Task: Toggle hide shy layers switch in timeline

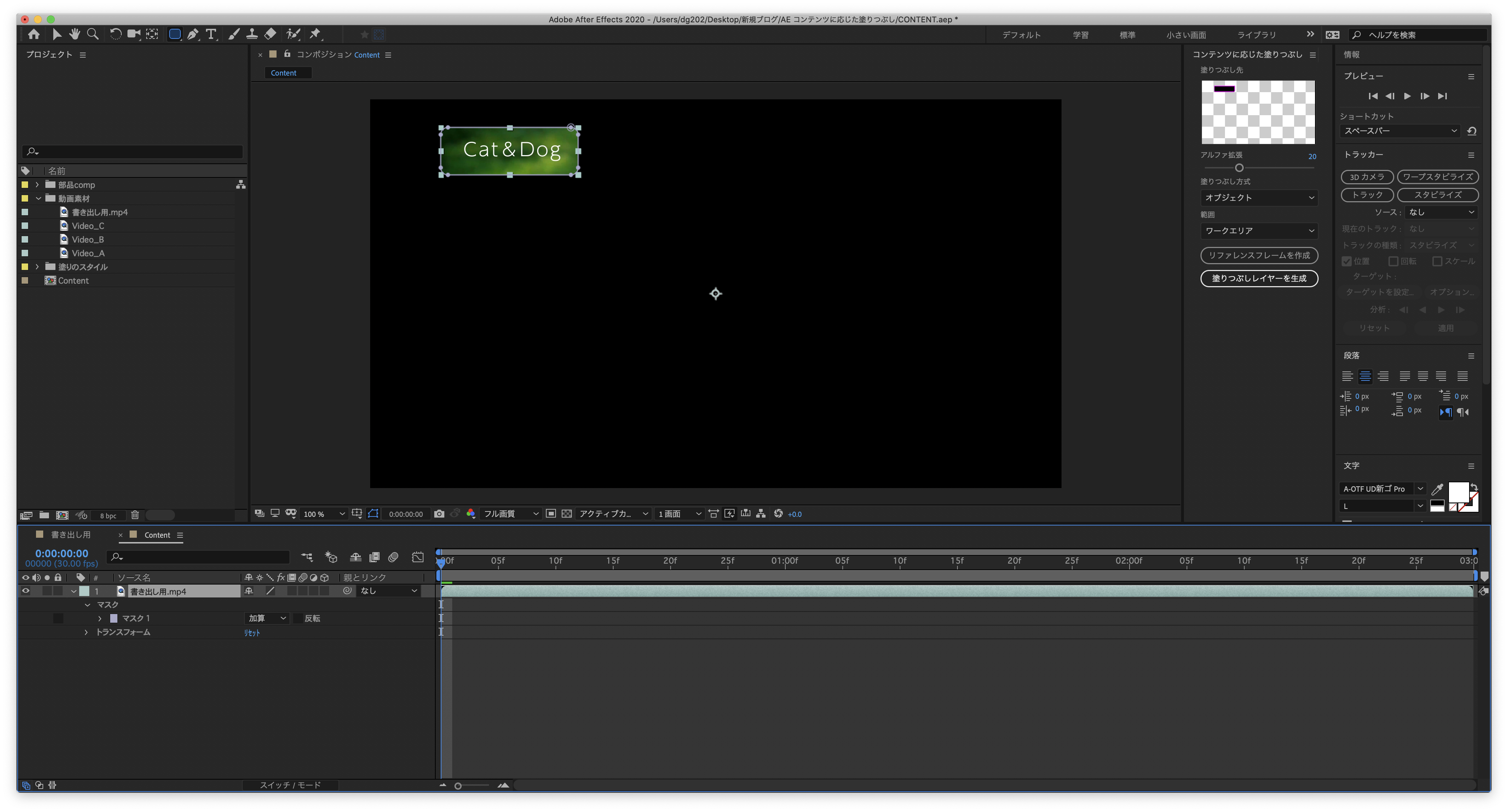Action: tap(355, 557)
